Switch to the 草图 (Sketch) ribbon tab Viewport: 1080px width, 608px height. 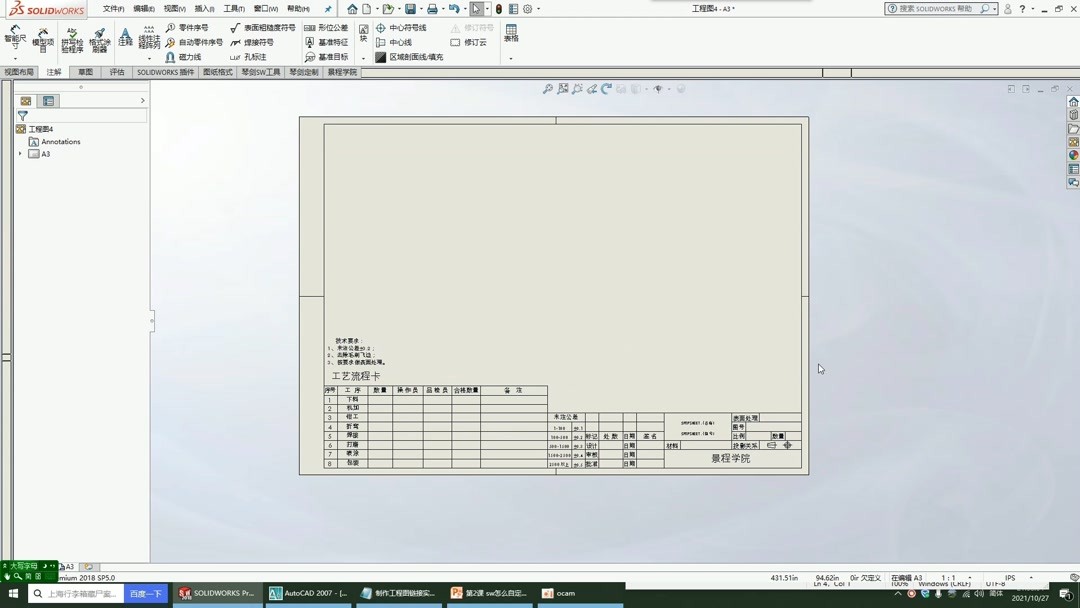[87, 72]
